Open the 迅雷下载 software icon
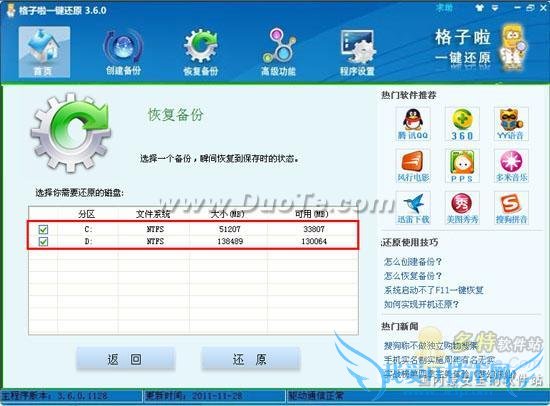The image size is (550, 406). [x=413, y=208]
